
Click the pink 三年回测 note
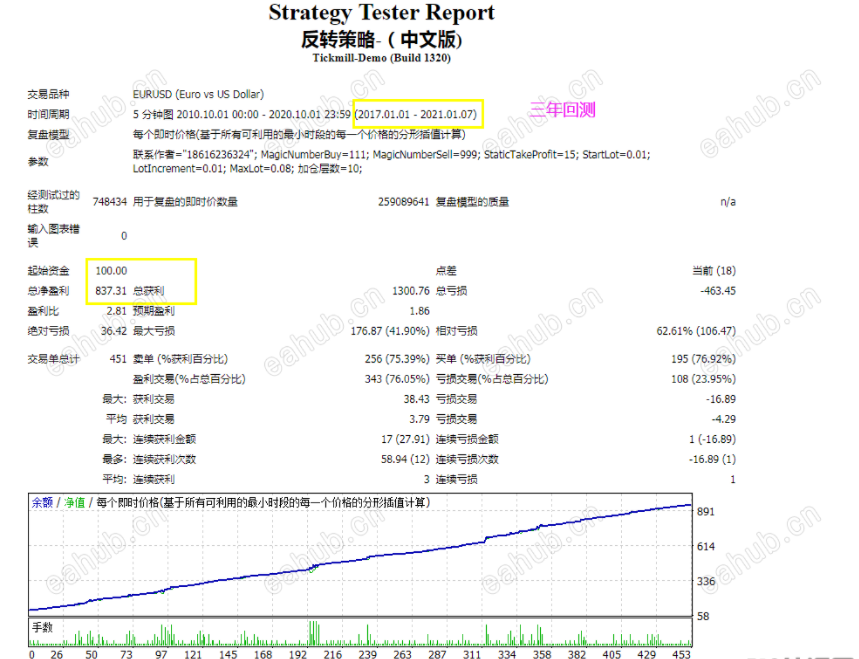tap(562, 110)
